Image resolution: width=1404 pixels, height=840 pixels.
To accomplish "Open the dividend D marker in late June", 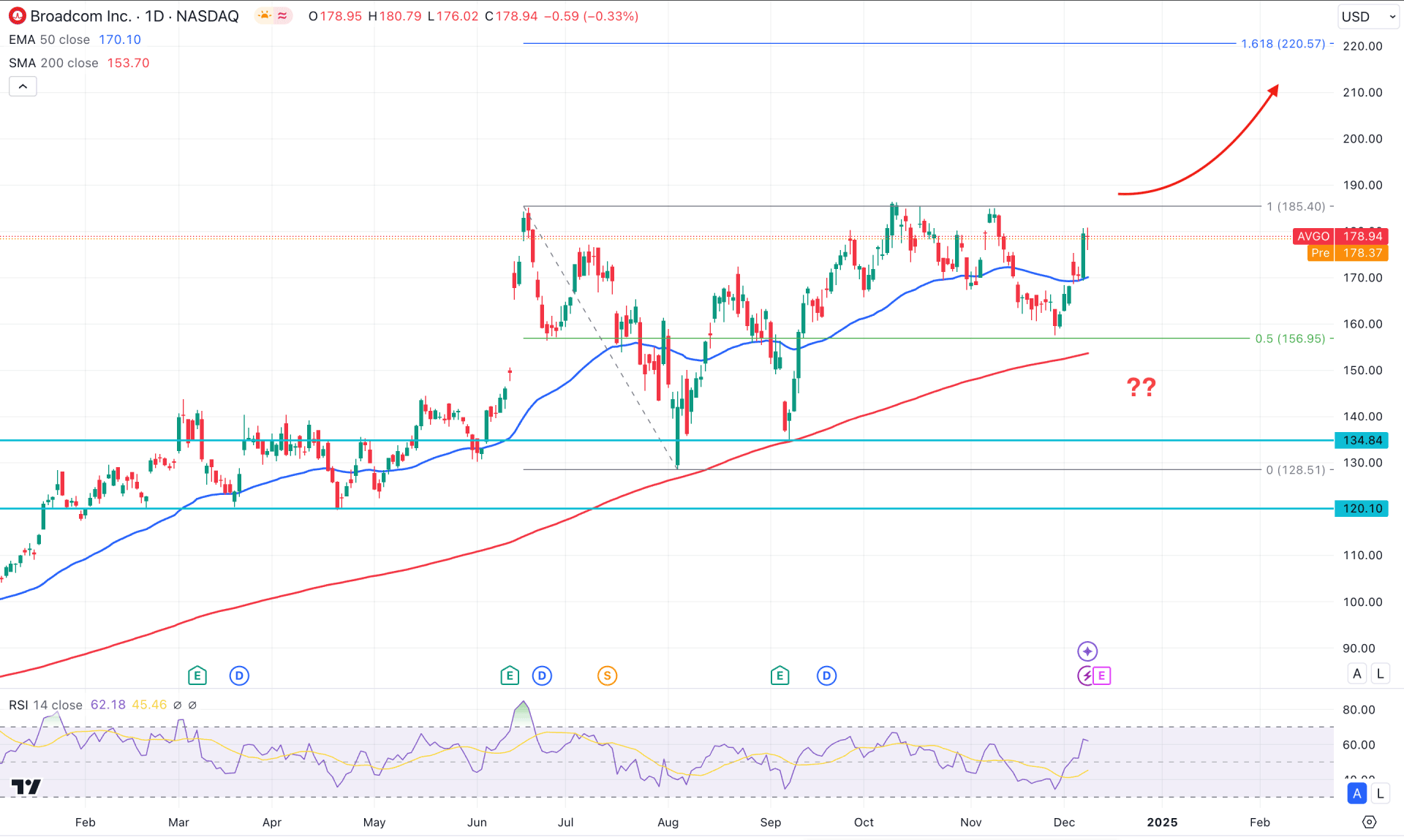I will [x=542, y=676].
